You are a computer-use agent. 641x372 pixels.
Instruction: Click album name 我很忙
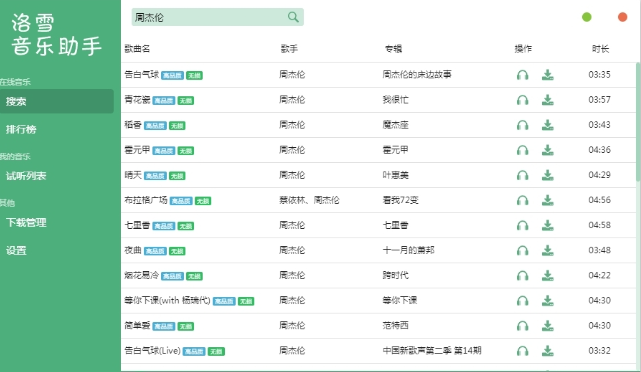coord(395,99)
